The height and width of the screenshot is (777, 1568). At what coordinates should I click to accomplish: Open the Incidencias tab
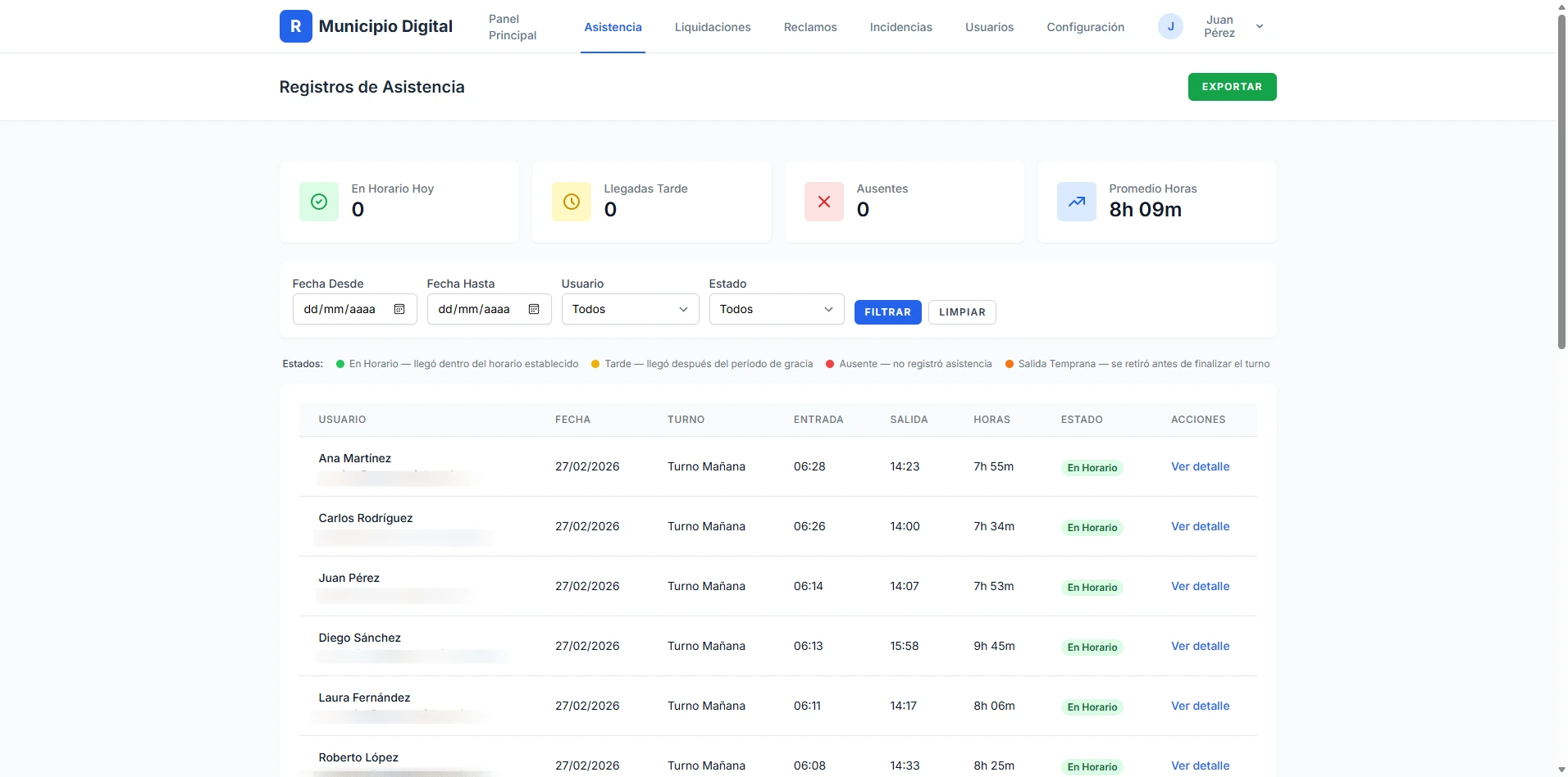900,27
